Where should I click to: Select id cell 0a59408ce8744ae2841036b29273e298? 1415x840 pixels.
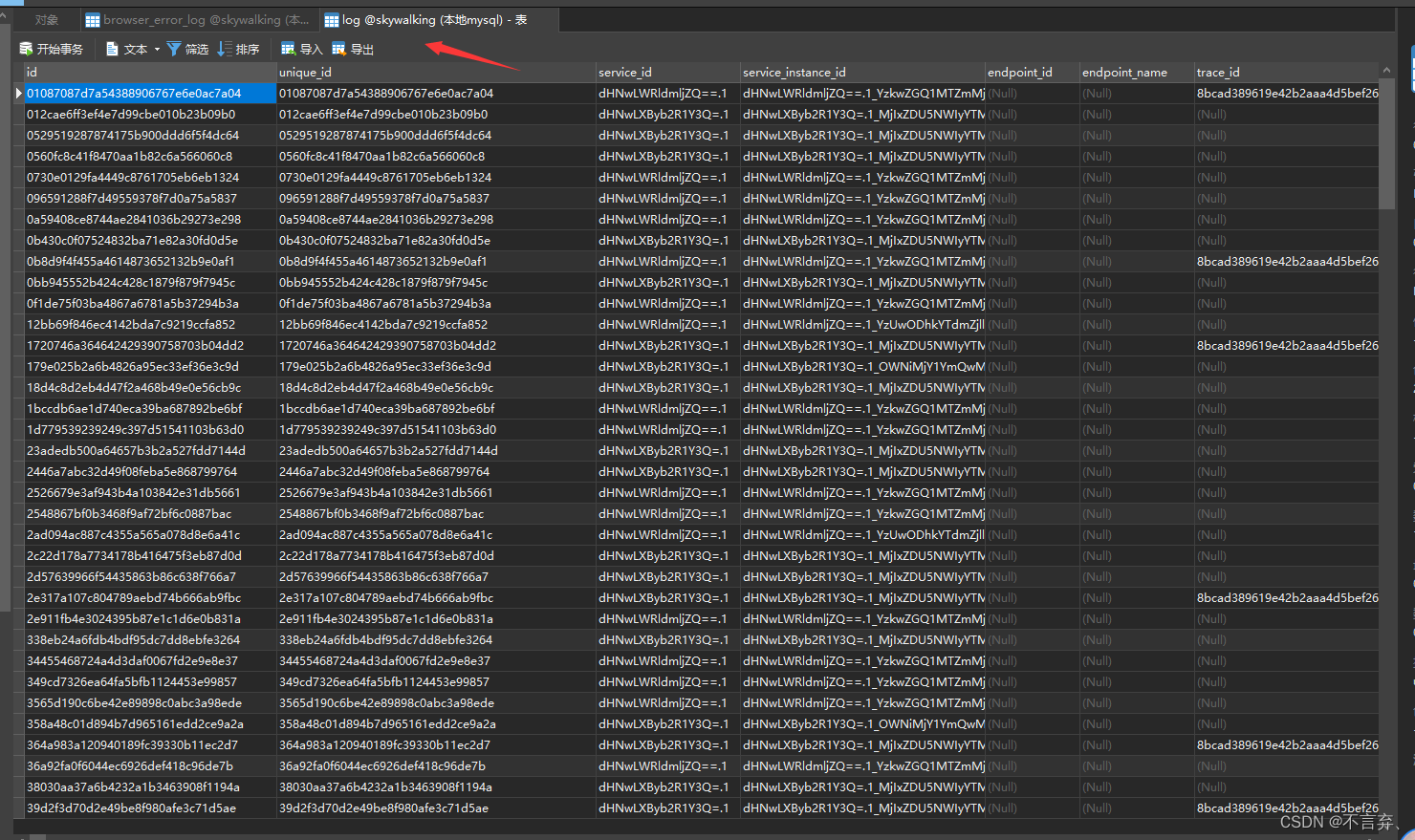pyautogui.click(x=150, y=220)
